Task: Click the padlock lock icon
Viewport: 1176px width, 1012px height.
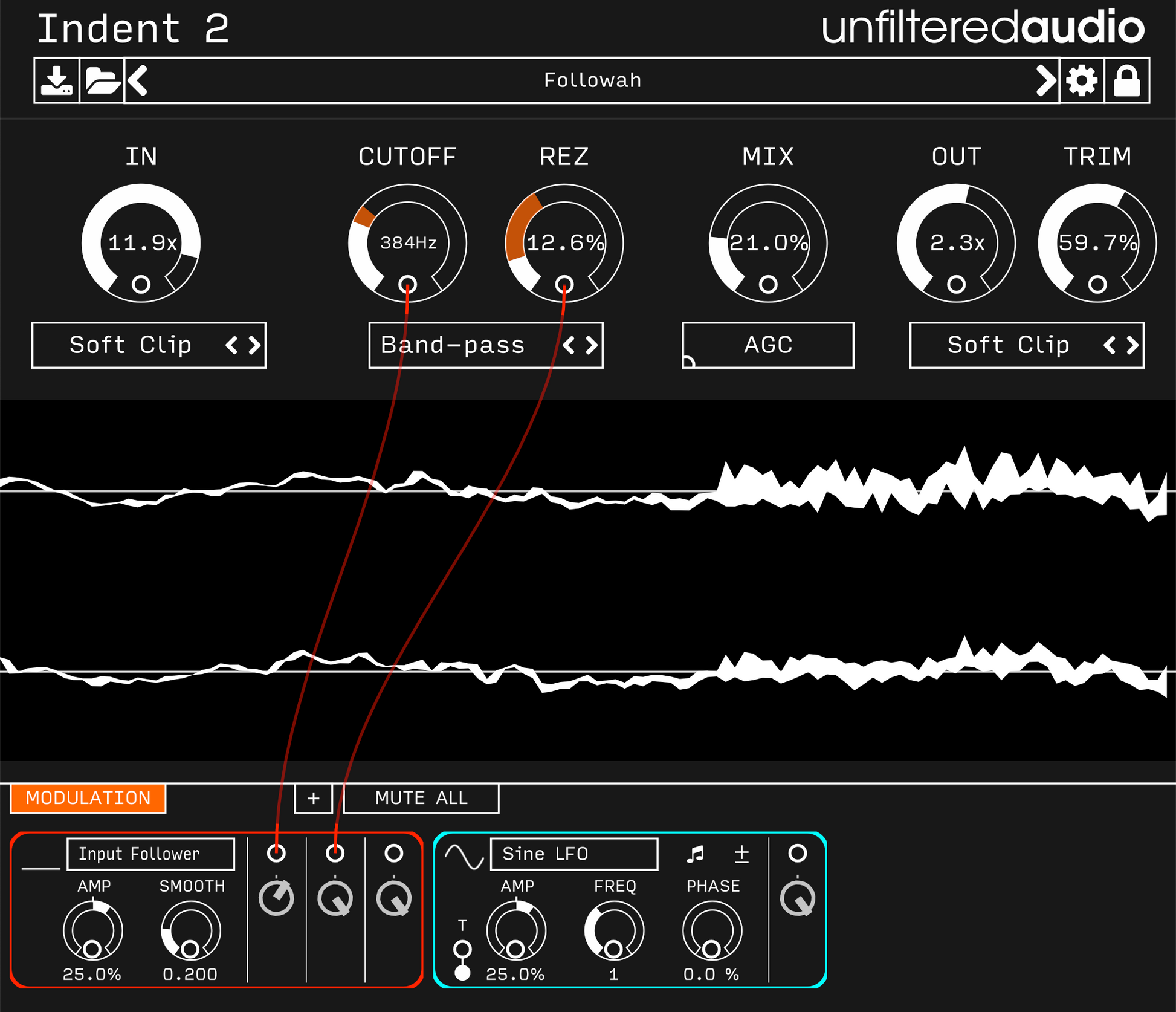Action: coord(1127,80)
